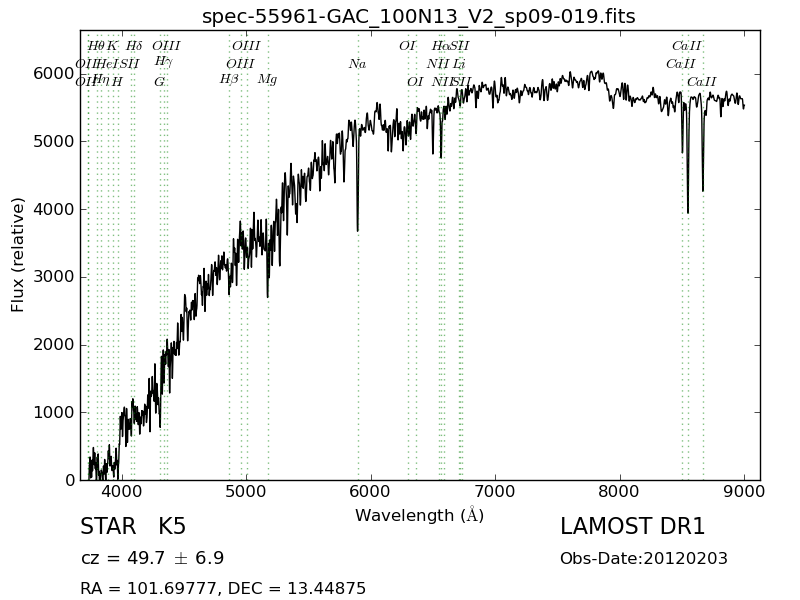The height and width of the screenshot is (600, 800).
Task: Click the deep Na absorption dip in the spectrum
Action: click(358, 224)
